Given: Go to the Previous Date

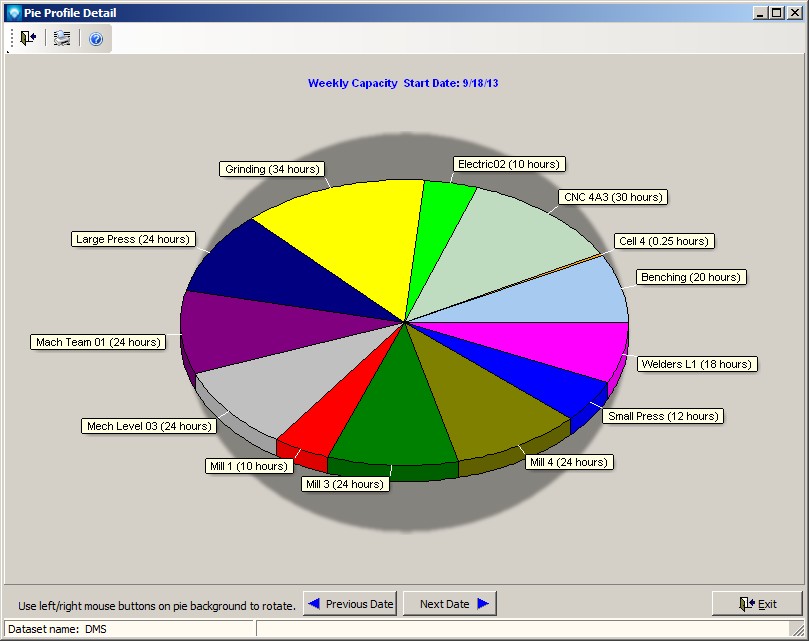Looking at the screenshot, I should click(x=350, y=604).
